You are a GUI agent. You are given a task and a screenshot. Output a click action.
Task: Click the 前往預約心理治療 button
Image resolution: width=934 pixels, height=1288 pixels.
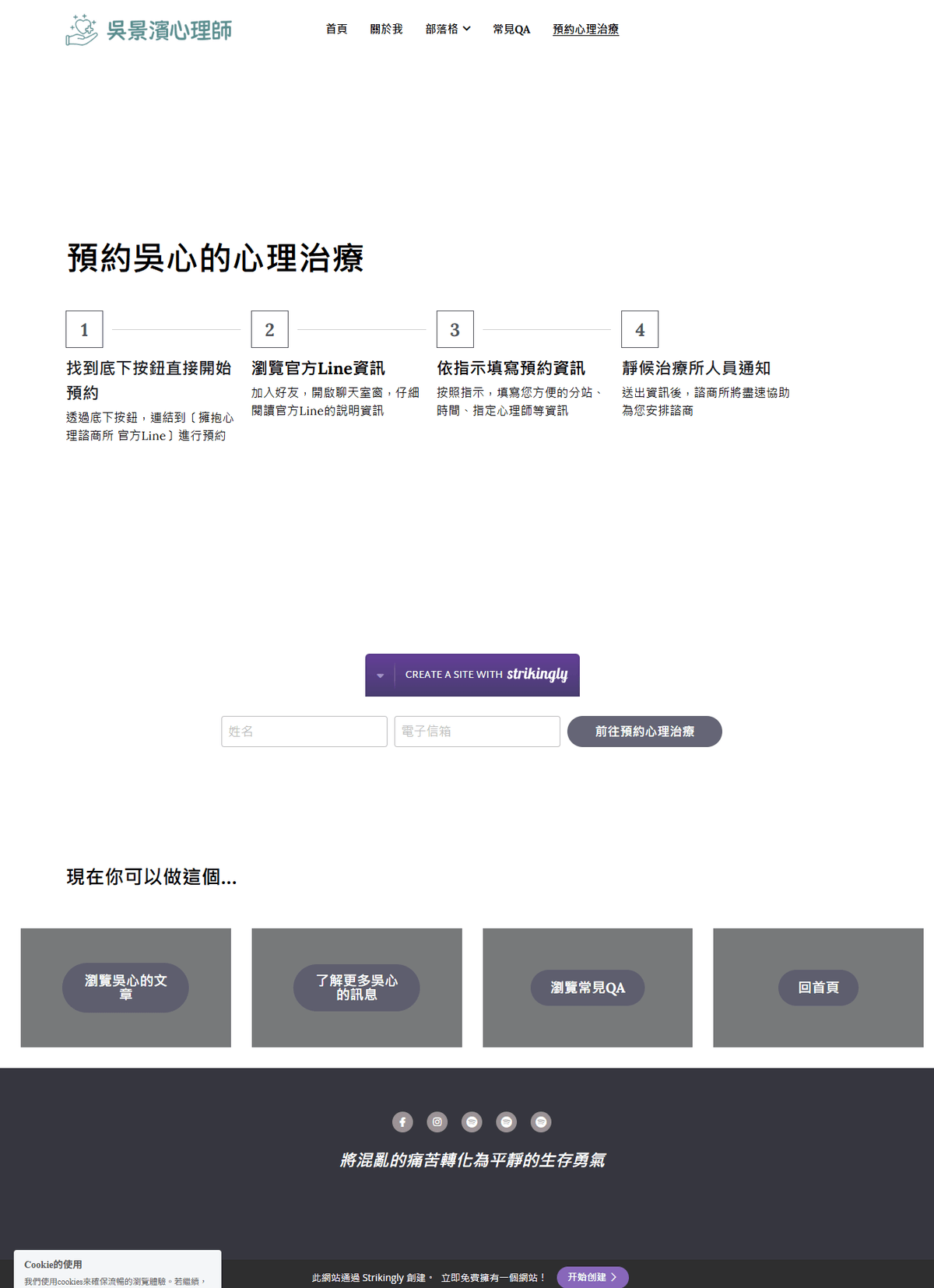click(x=644, y=732)
